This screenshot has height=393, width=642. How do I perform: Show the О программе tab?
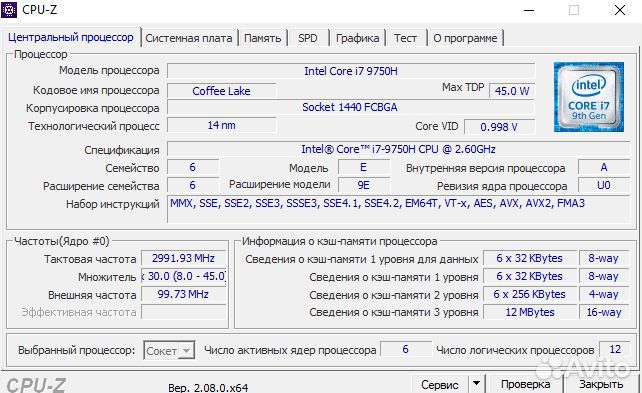465,38
